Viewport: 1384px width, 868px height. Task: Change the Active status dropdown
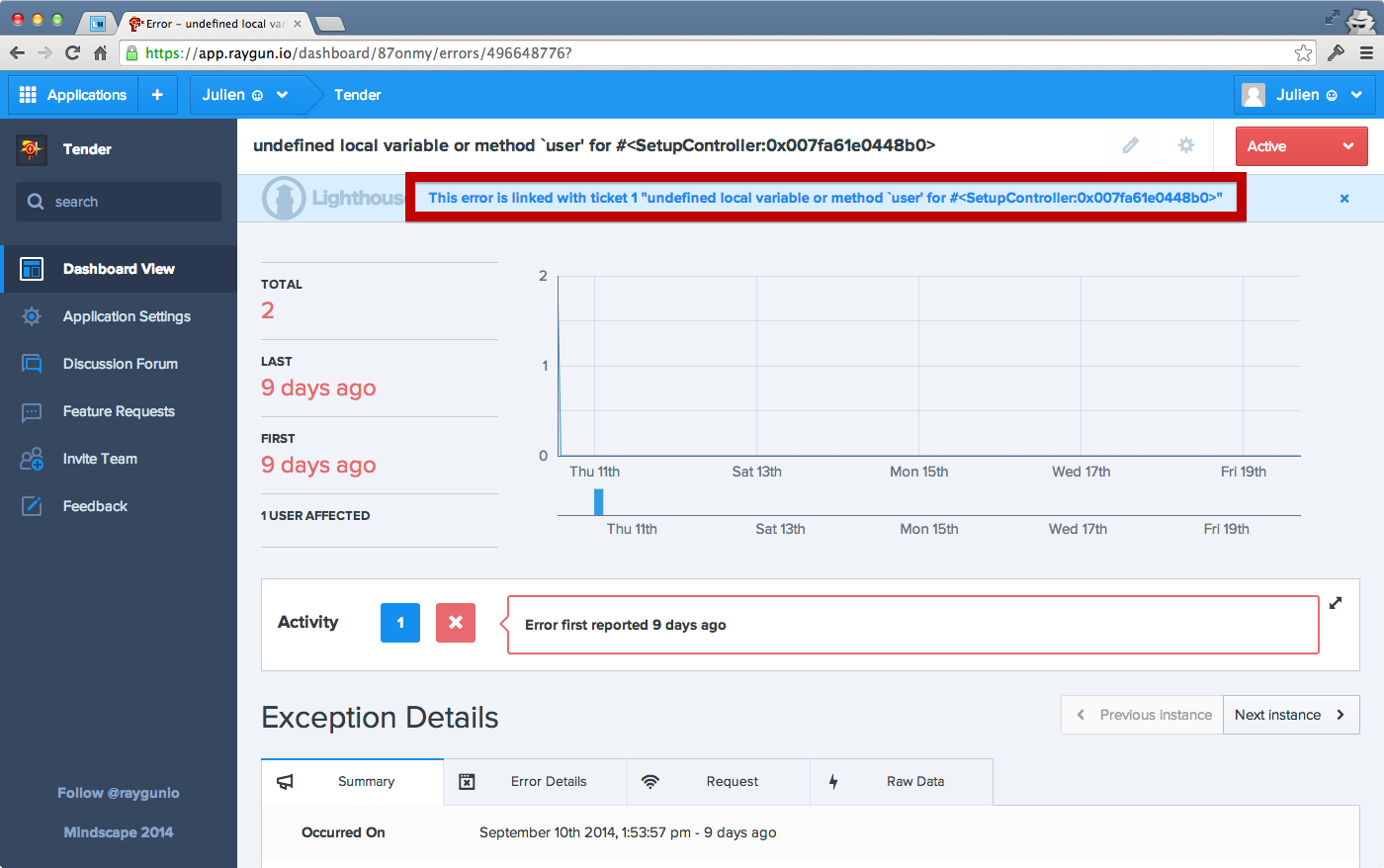(1301, 146)
